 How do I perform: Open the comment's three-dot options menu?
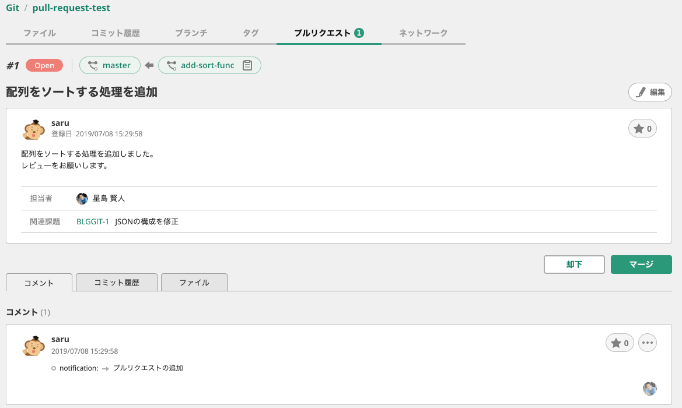tap(647, 343)
